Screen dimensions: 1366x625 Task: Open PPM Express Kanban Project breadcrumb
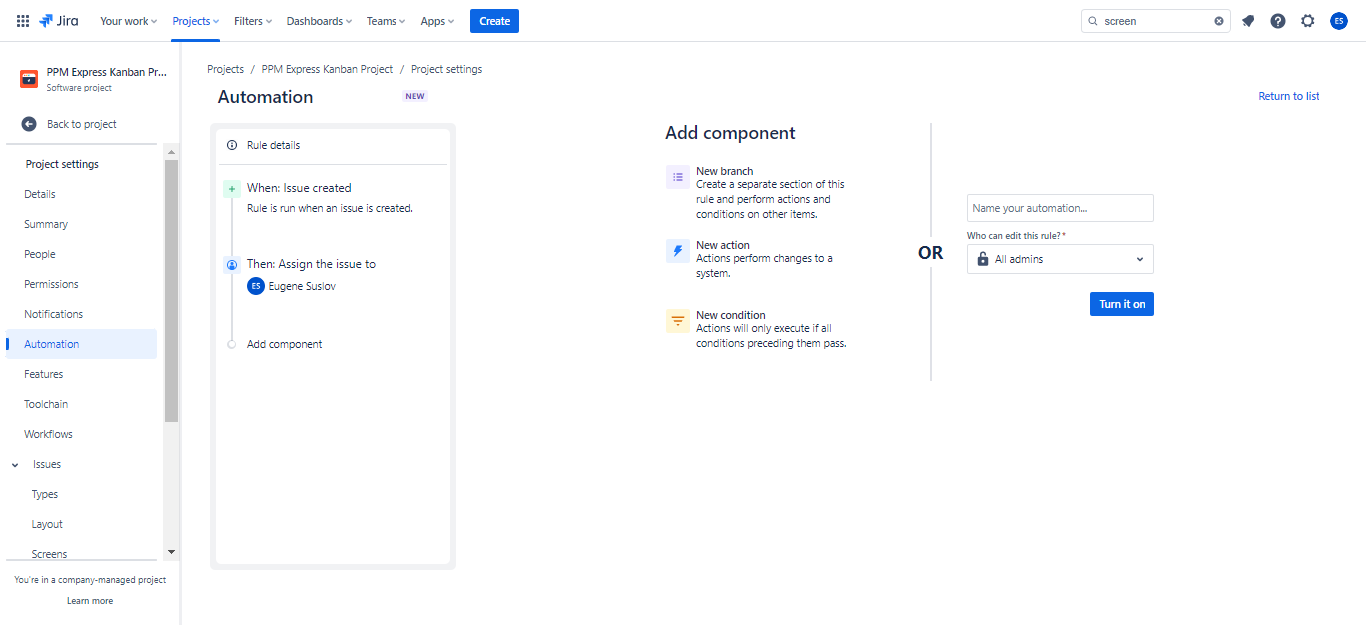(x=327, y=69)
